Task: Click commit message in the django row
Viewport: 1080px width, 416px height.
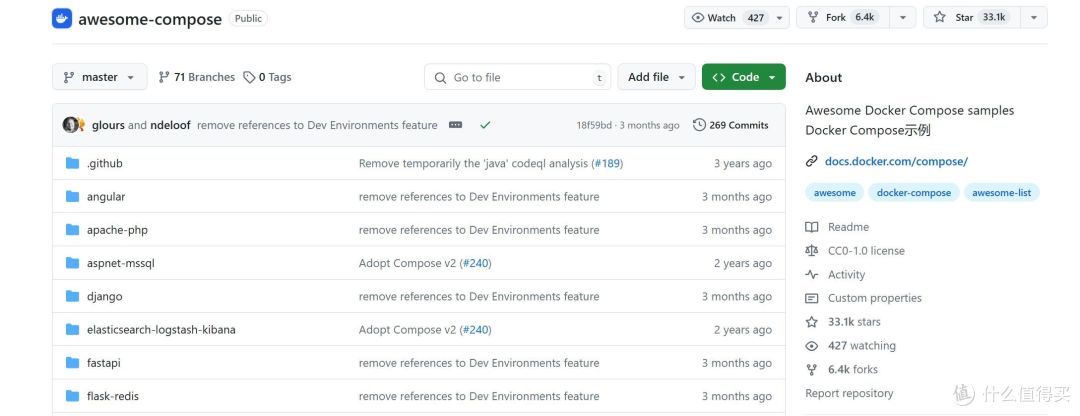Action: pos(479,296)
